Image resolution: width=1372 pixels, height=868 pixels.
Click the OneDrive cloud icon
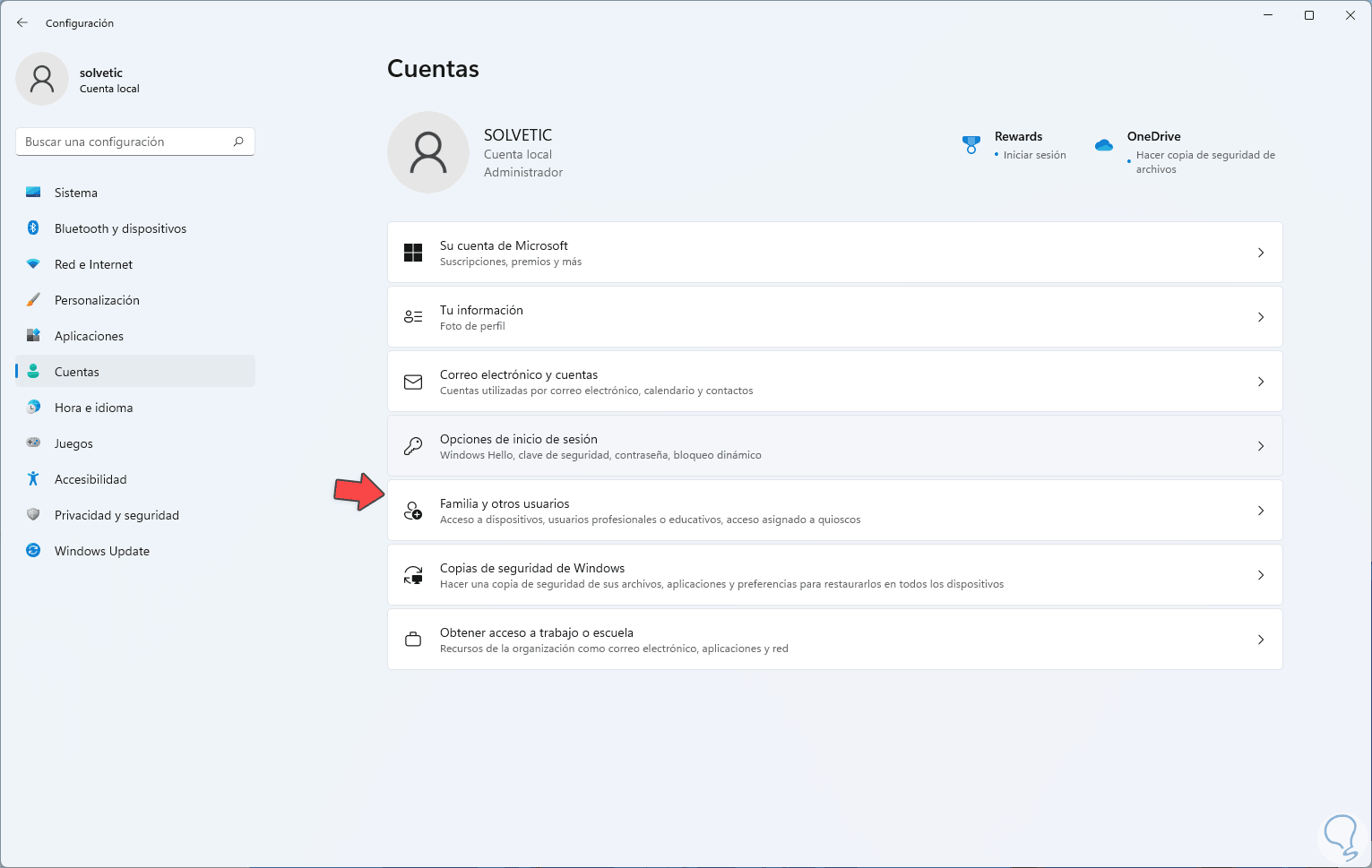[1104, 144]
